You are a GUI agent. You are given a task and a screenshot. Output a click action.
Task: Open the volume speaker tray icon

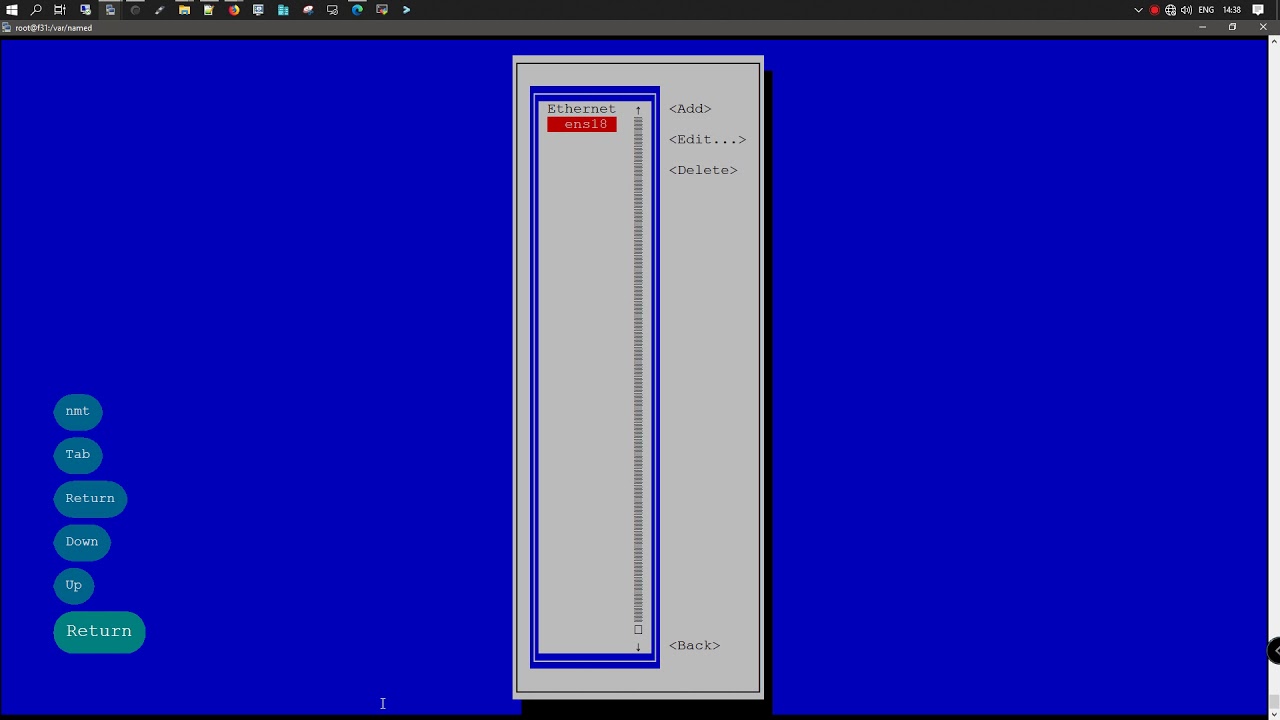pos(1186,10)
